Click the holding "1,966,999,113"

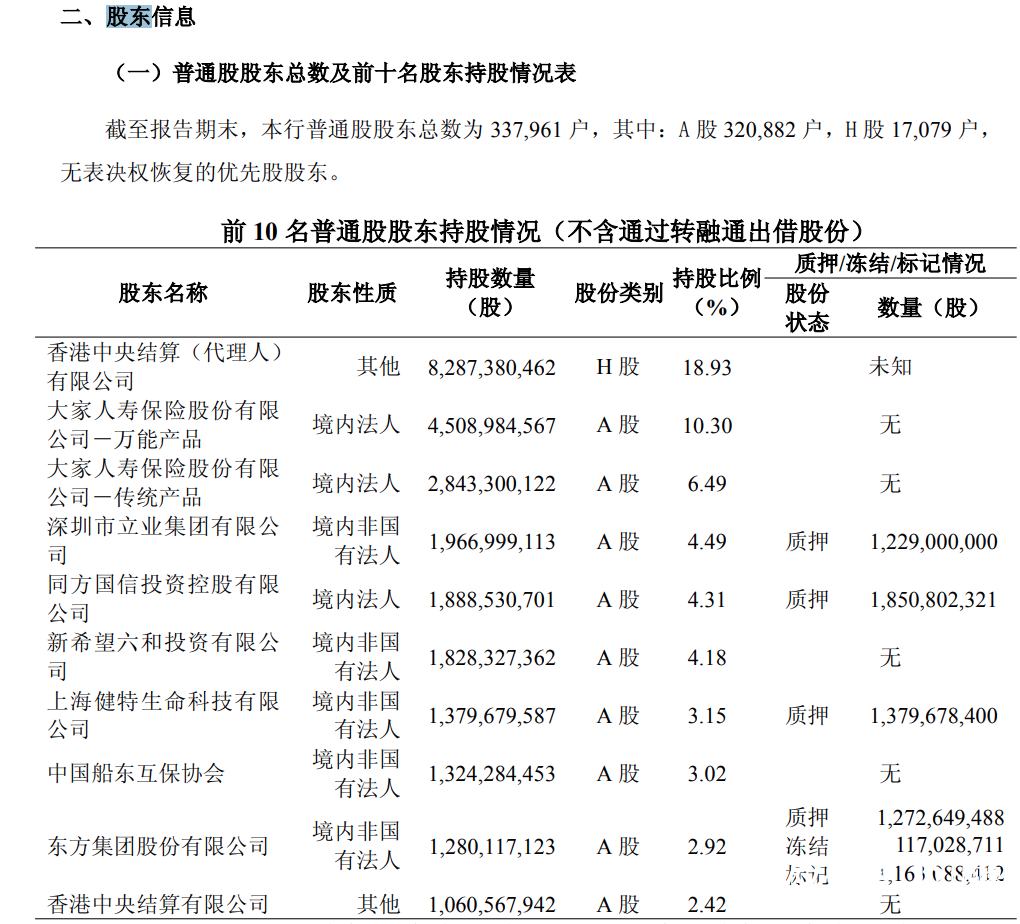[492, 542]
